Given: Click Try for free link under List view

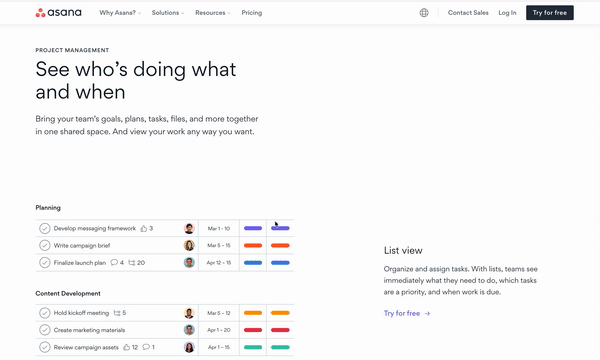Looking at the screenshot, I should pos(407,313).
